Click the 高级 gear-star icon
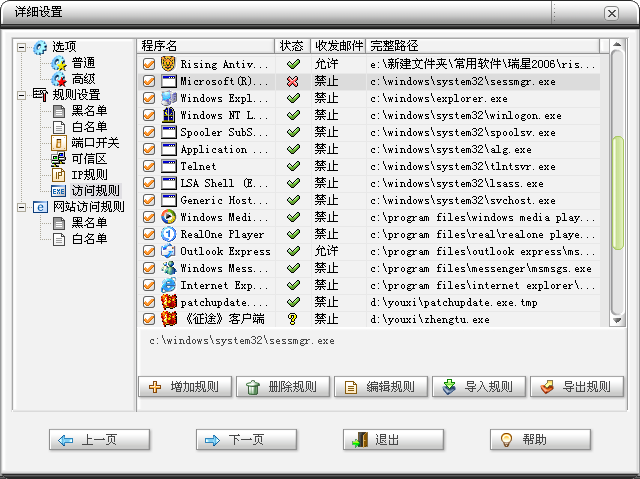Image resolution: width=640 pixels, height=479 pixels. pyautogui.click(x=59, y=79)
